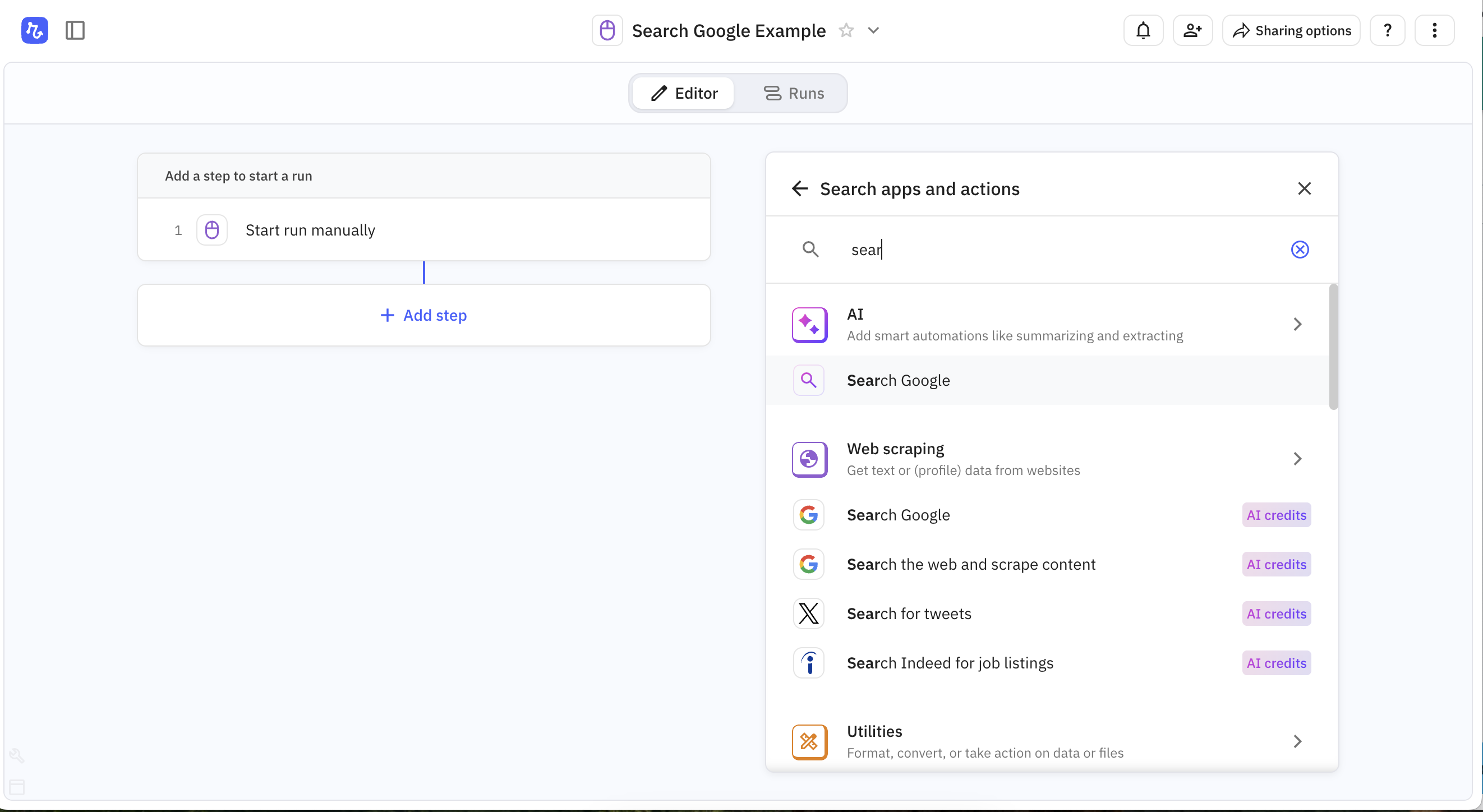Image resolution: width=1483 pixels, height=812 pixels.
Task: Click the Relay app logo icon
Action: (35, 30)
